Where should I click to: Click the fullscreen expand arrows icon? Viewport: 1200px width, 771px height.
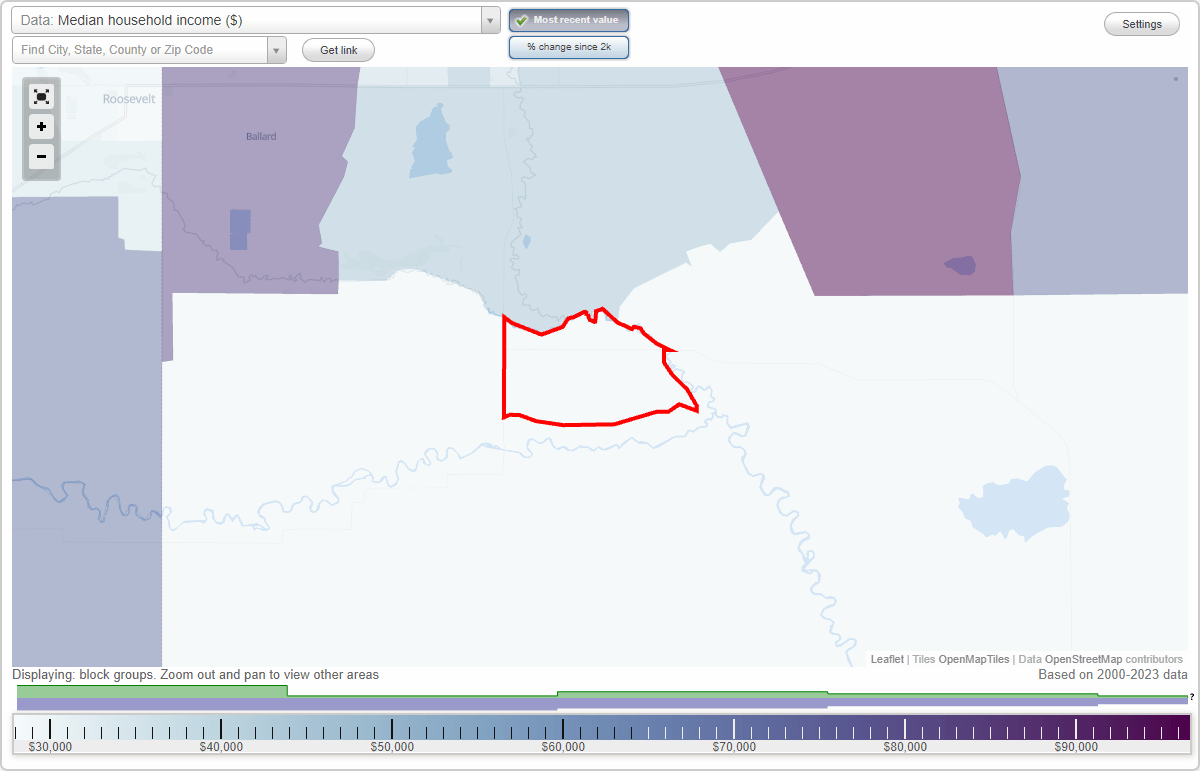point(41,96)
